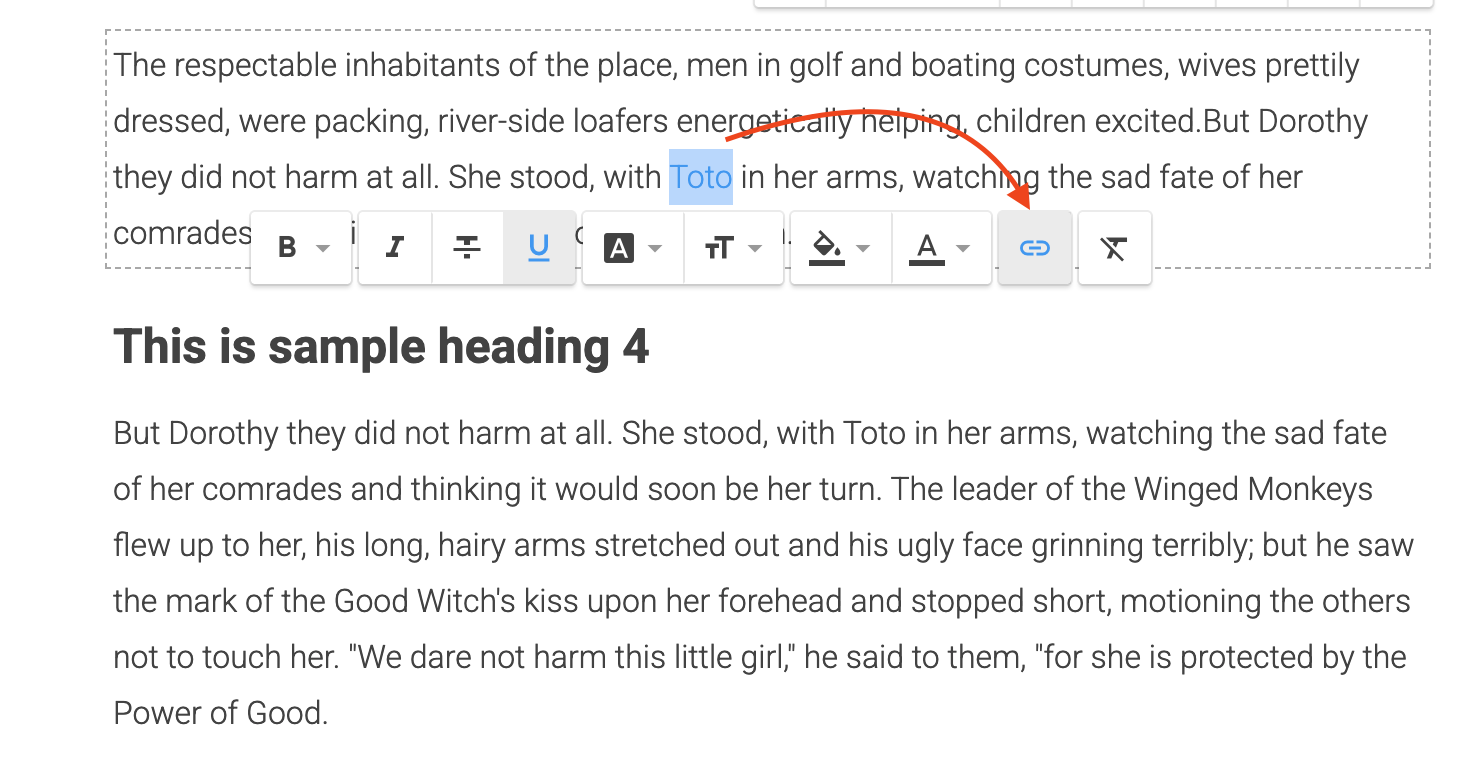The height and width of the screenshot is (758, 1468).
Task: Toggle off the active underline button
Action: [539, 248]
